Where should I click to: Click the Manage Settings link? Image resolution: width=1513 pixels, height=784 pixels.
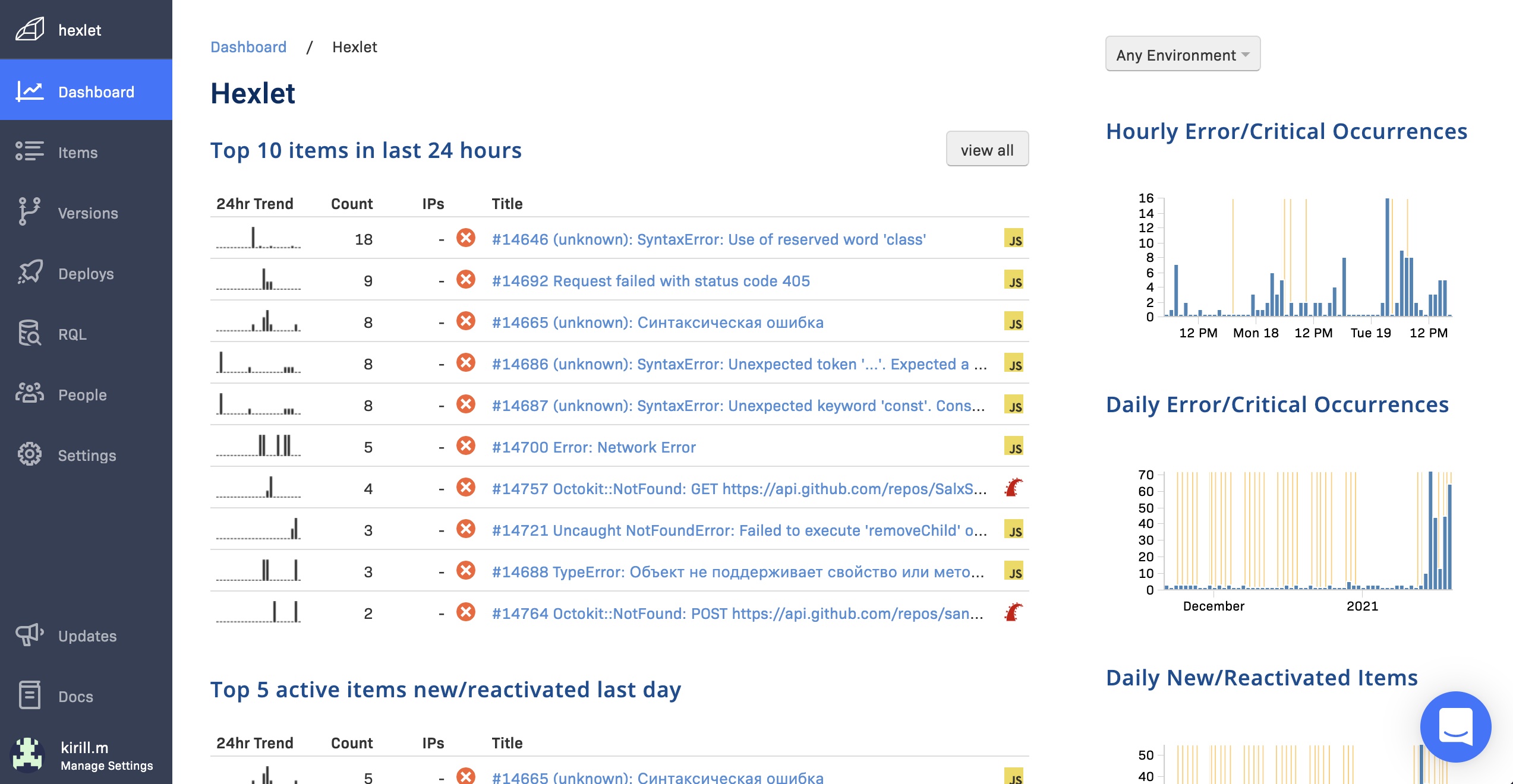pos(107,766)
